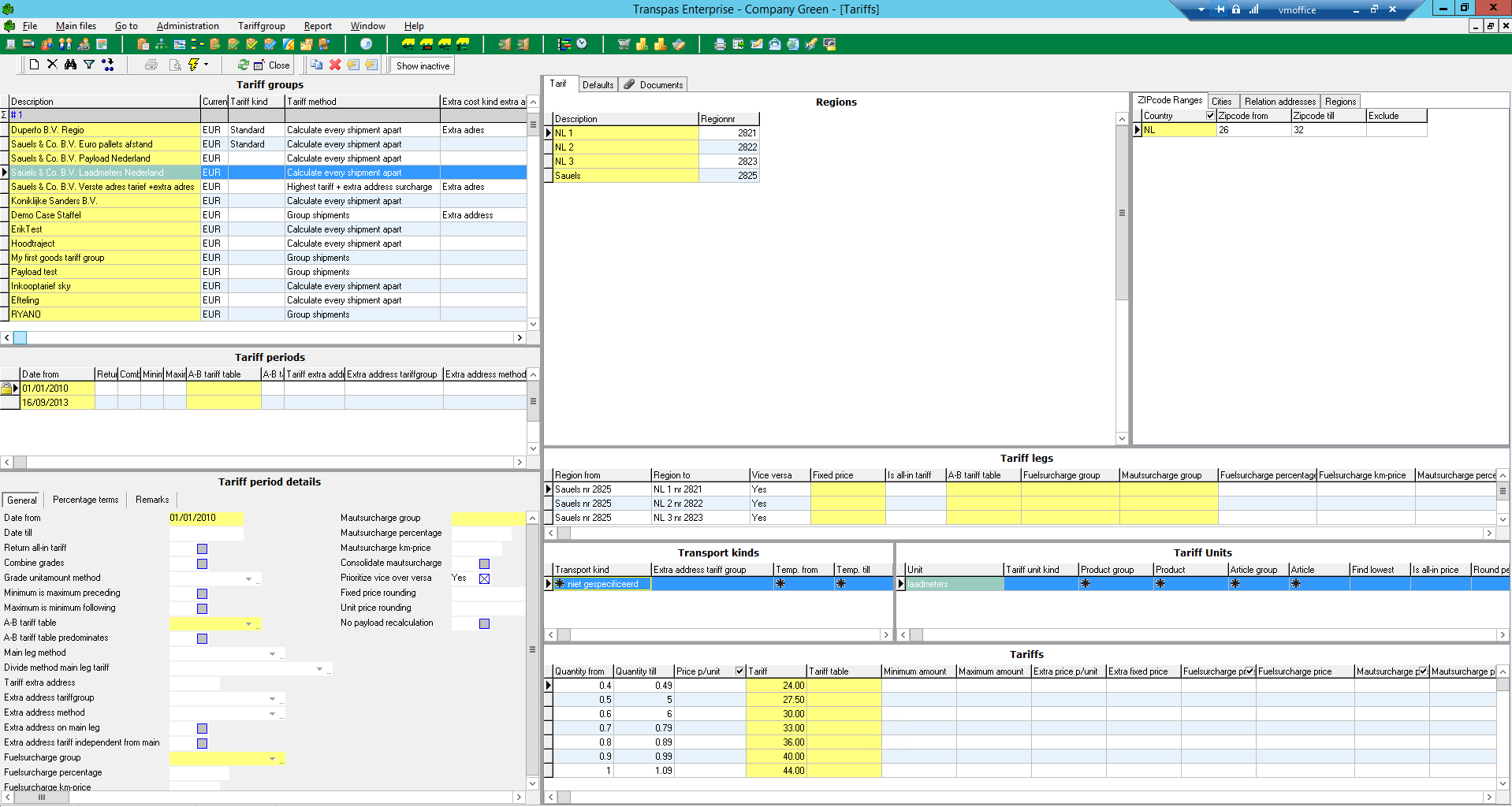Image resolution: width=1512 pixels, height=807 pixels.
Task: Click the blue dots sort icon
Action: [108, 65]
